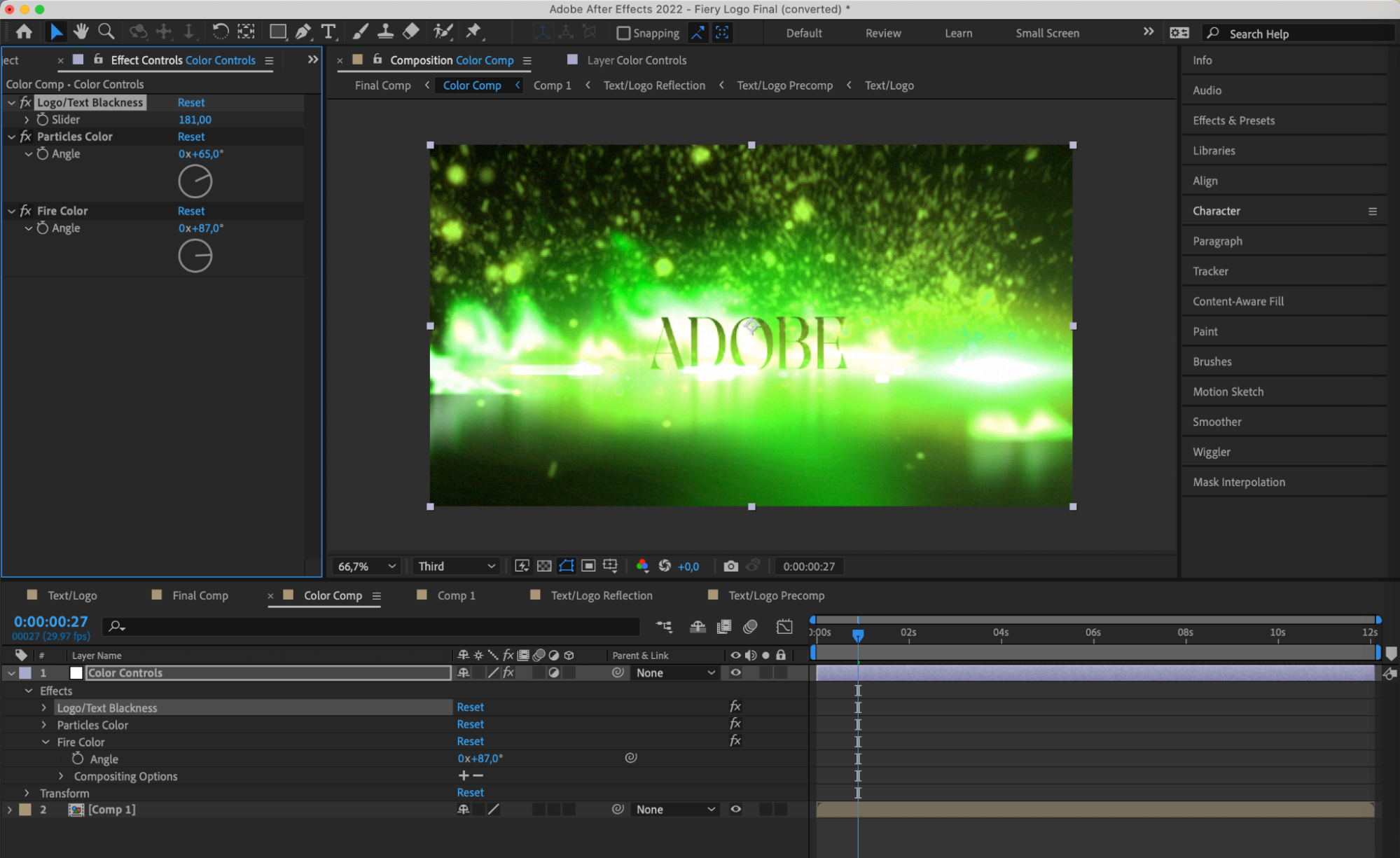This screenshot has height=858, width=1400.
Task: Open Color Controls parent None dropdown
Action: (x=676, y=673)
